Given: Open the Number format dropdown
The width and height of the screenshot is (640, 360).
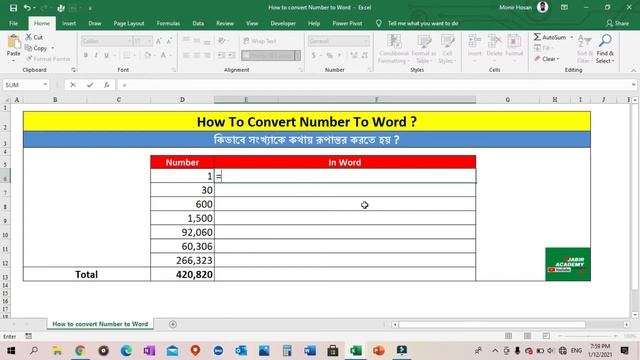Looking at the screenshot, I should [366, 41].
